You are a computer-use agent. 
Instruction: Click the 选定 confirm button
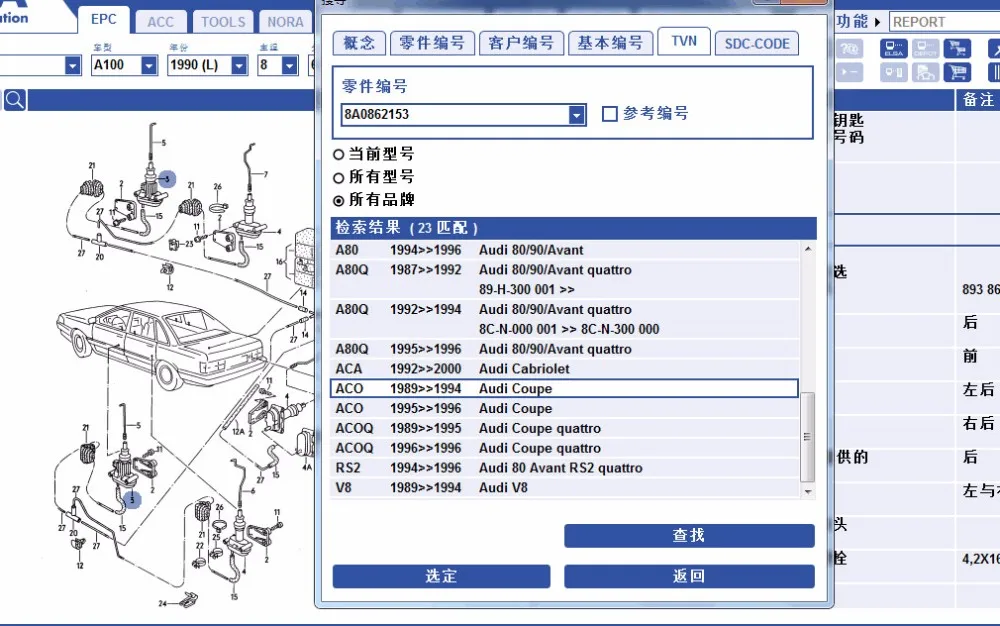pos(441,576)
